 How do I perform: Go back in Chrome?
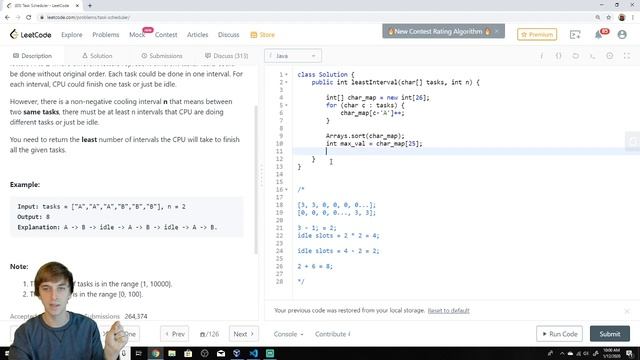pyautogui.click(x=7, y=17)
